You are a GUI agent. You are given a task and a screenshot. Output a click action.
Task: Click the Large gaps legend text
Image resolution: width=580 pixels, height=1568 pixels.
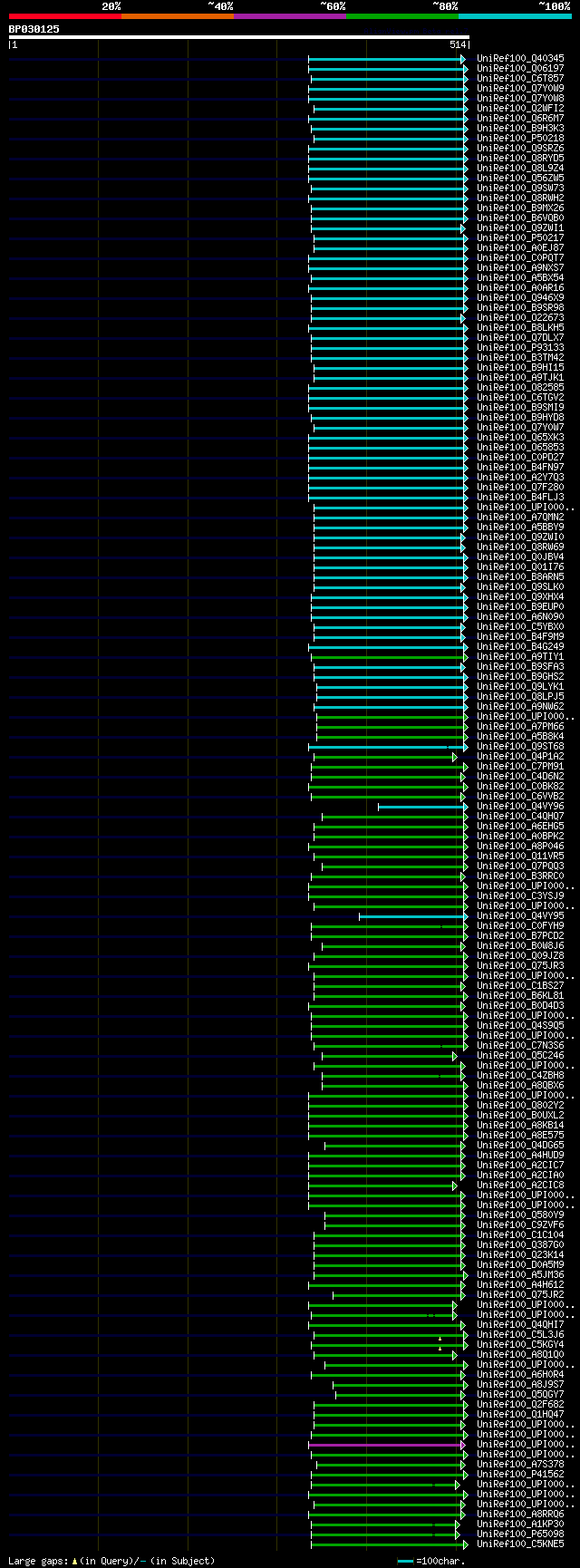pos(111,1561)
